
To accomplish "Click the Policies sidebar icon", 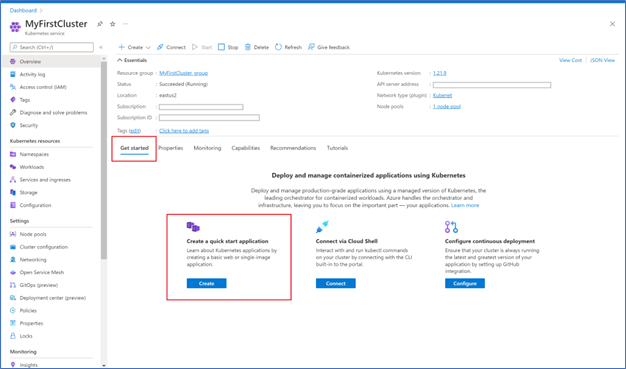I will tap(13, 311).
